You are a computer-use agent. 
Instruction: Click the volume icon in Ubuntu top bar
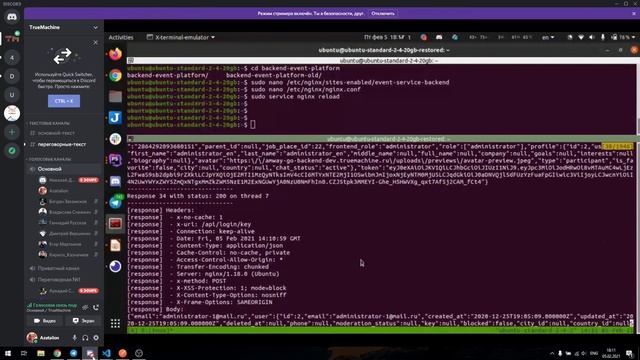[592, 37]
